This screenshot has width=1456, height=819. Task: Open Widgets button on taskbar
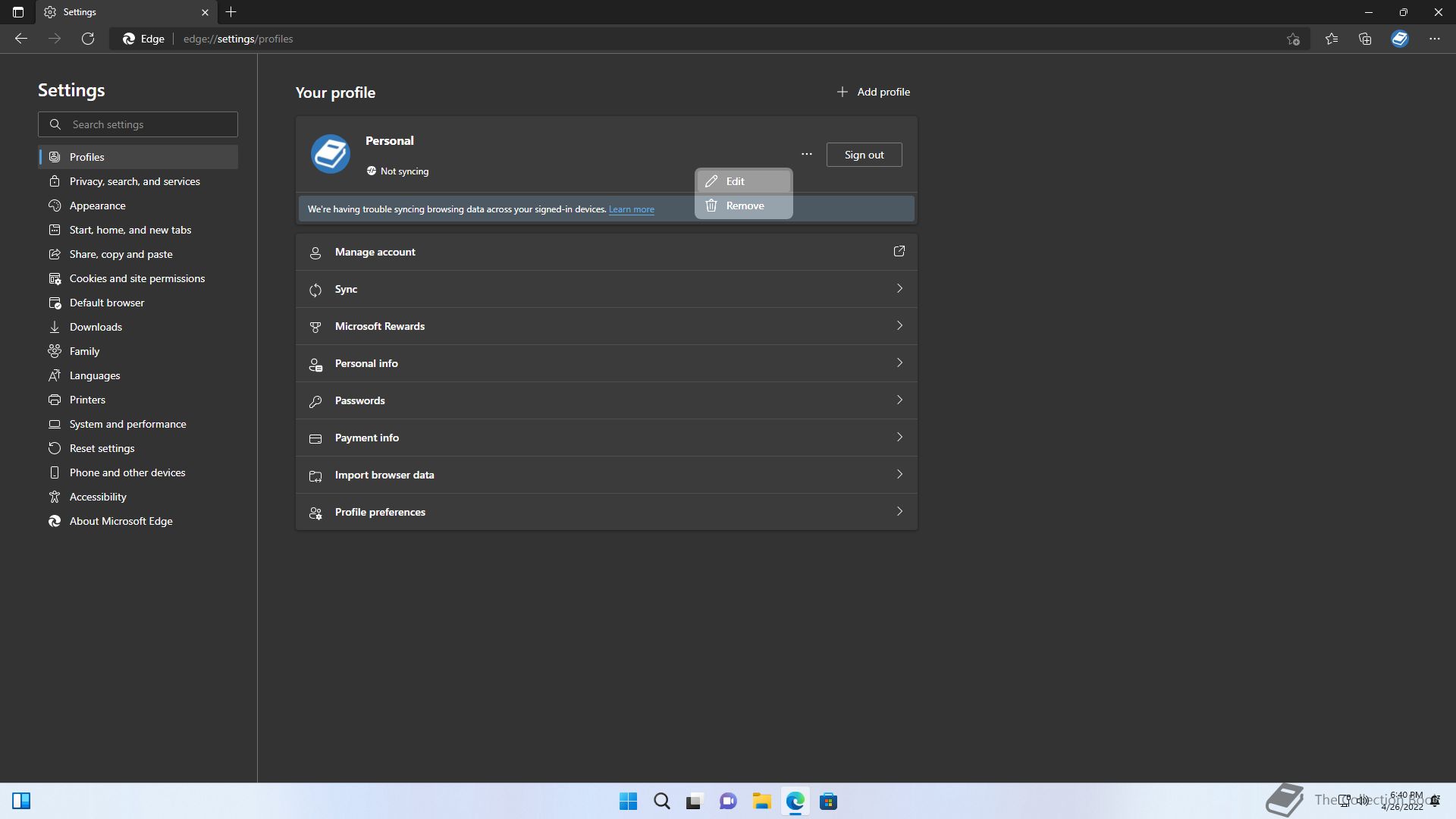pyautogui.click(x=21, y=801)
